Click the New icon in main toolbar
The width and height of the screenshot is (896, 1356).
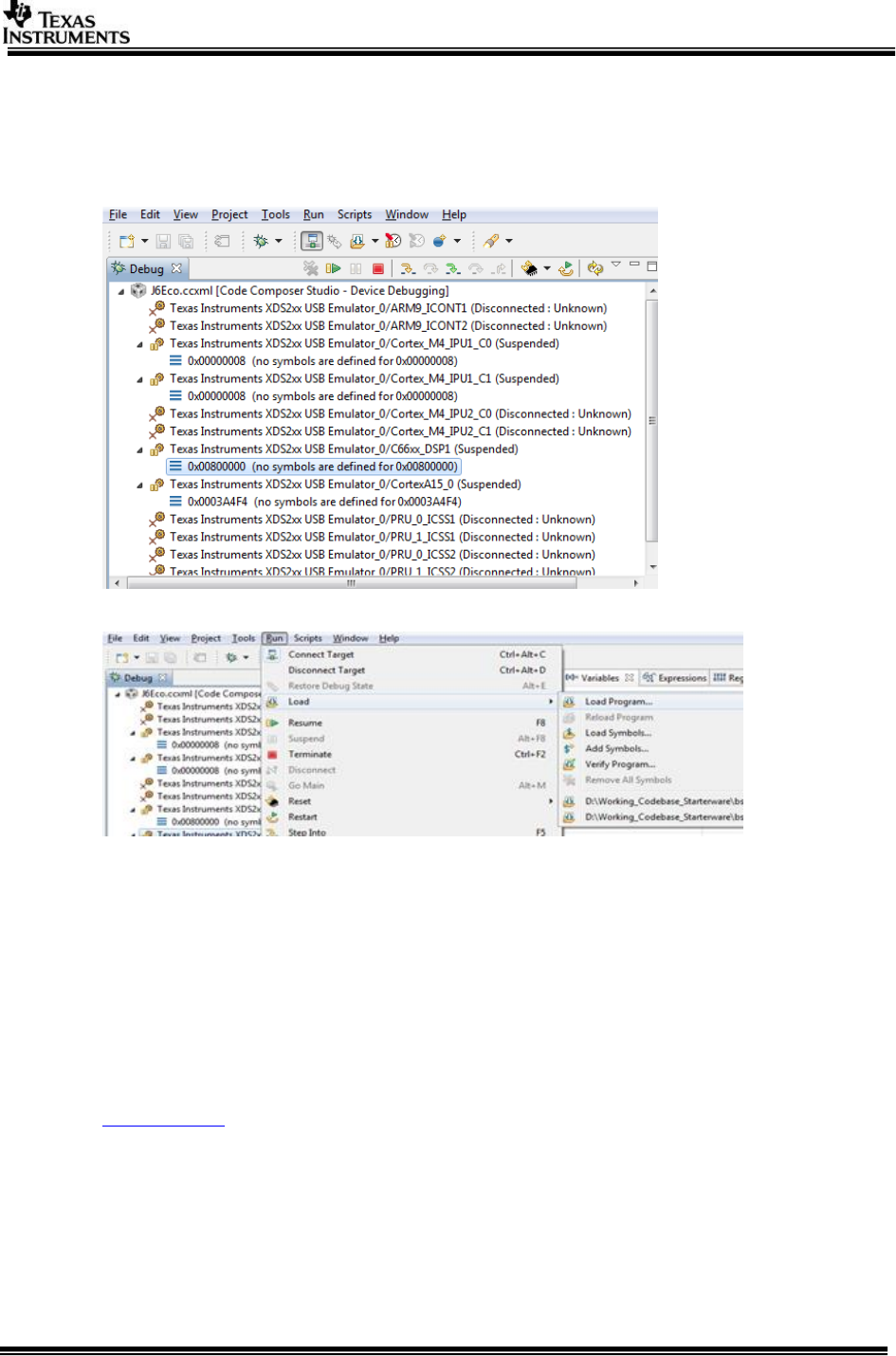point(126,242)
